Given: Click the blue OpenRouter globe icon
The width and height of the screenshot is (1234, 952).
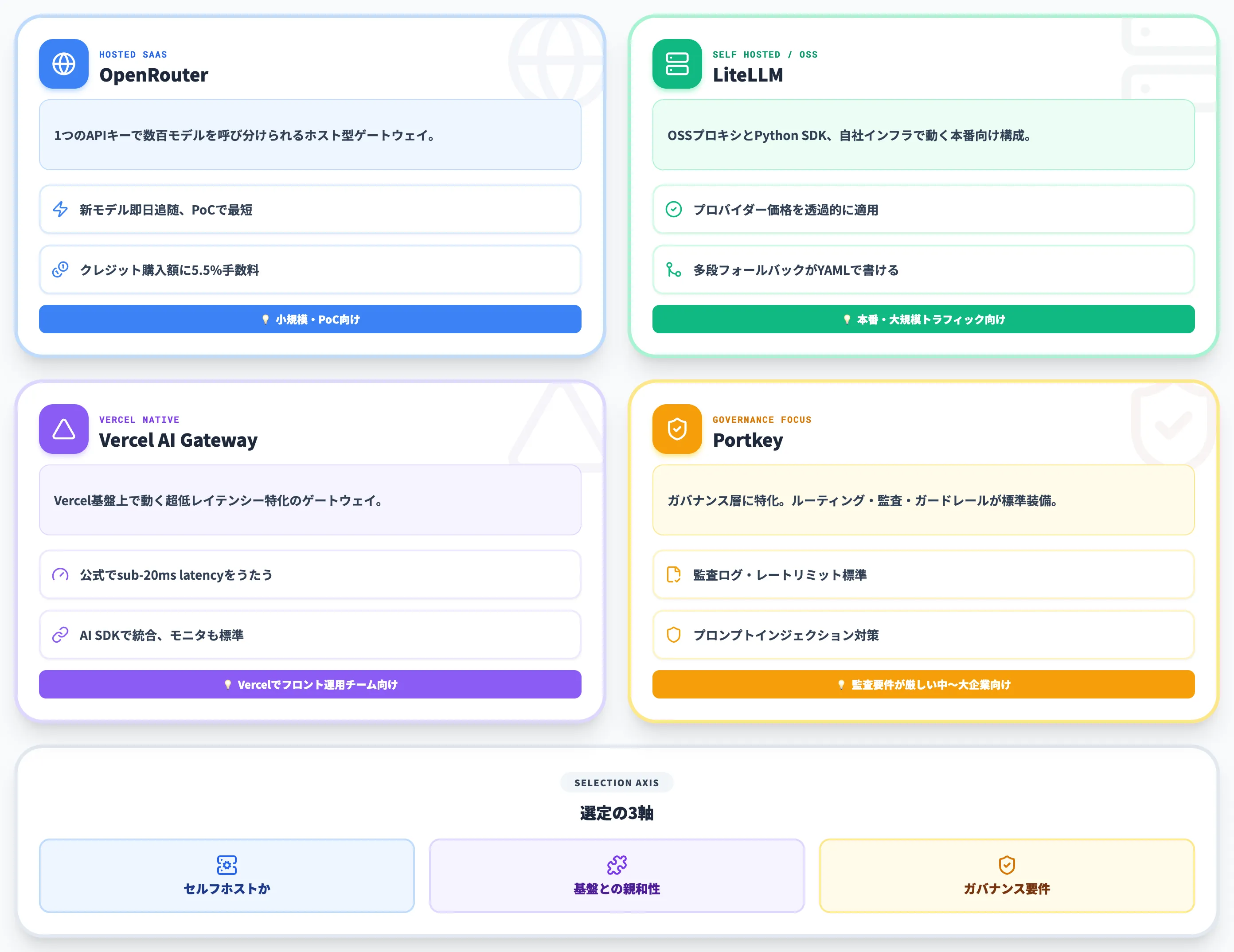Looking at the screenshot, I should [64, 64].
